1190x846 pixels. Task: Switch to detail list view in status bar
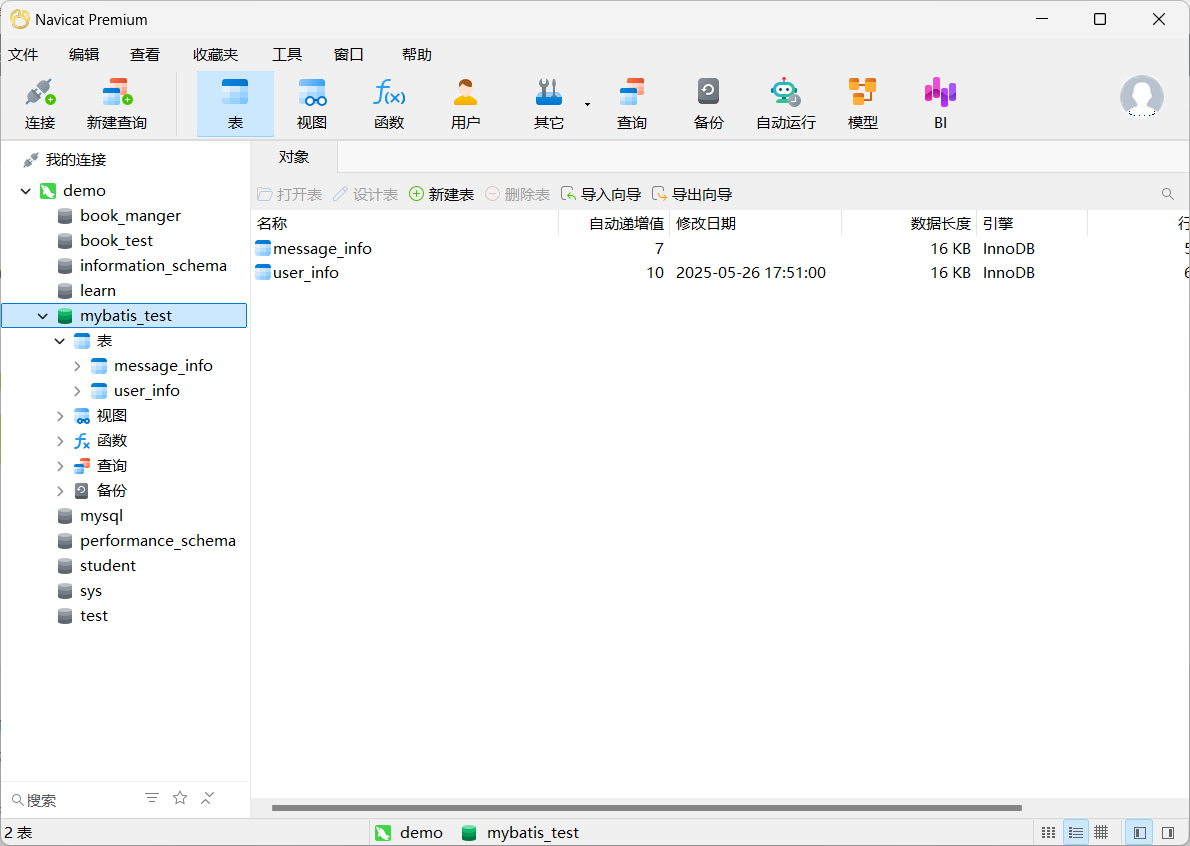point(1075,832)
